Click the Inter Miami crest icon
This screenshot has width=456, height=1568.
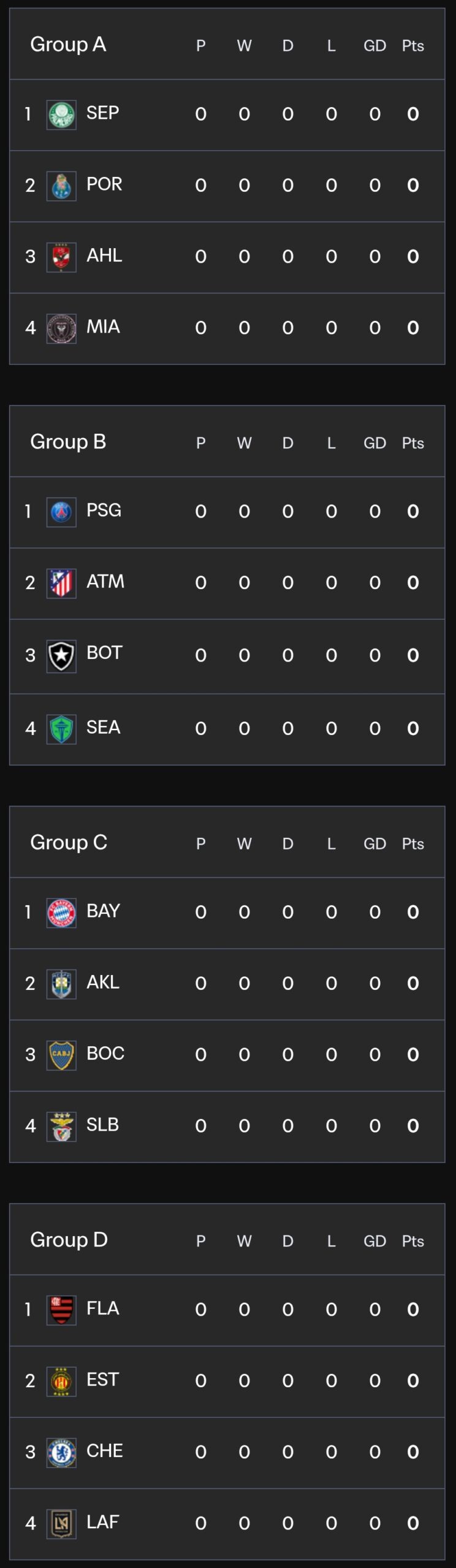(x=61, y=329)
